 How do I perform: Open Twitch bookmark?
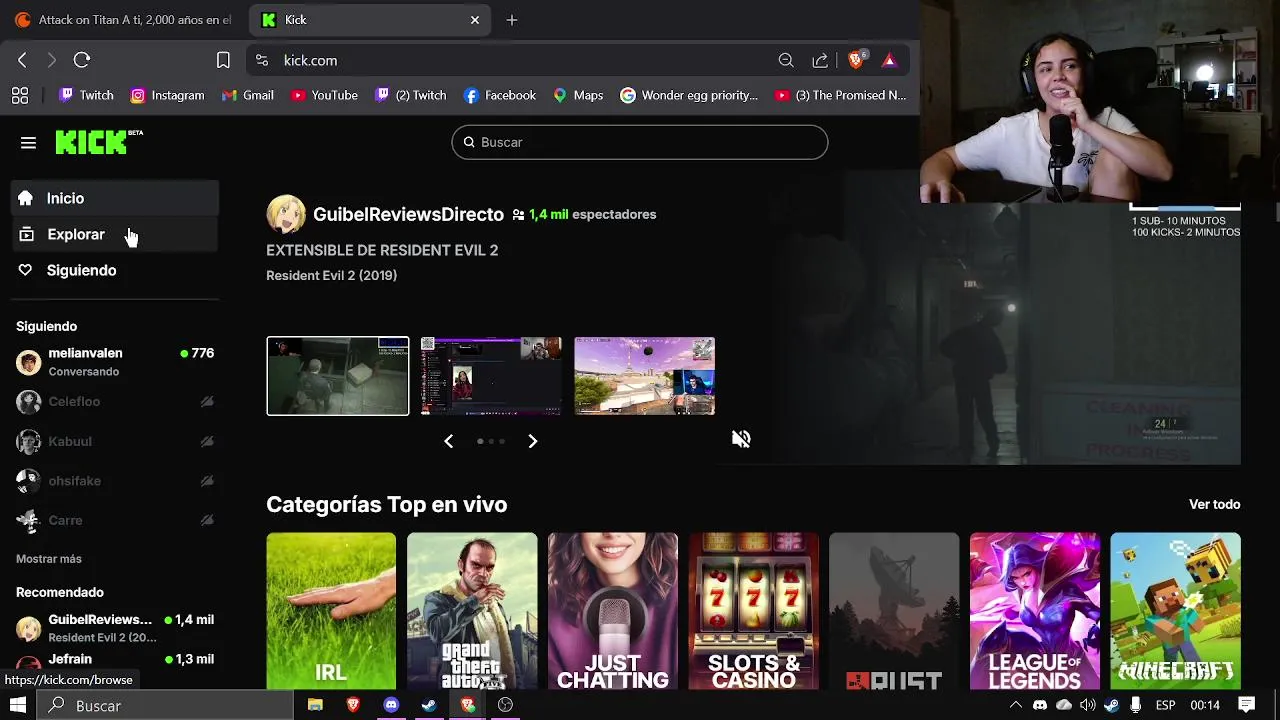[86, 95]
